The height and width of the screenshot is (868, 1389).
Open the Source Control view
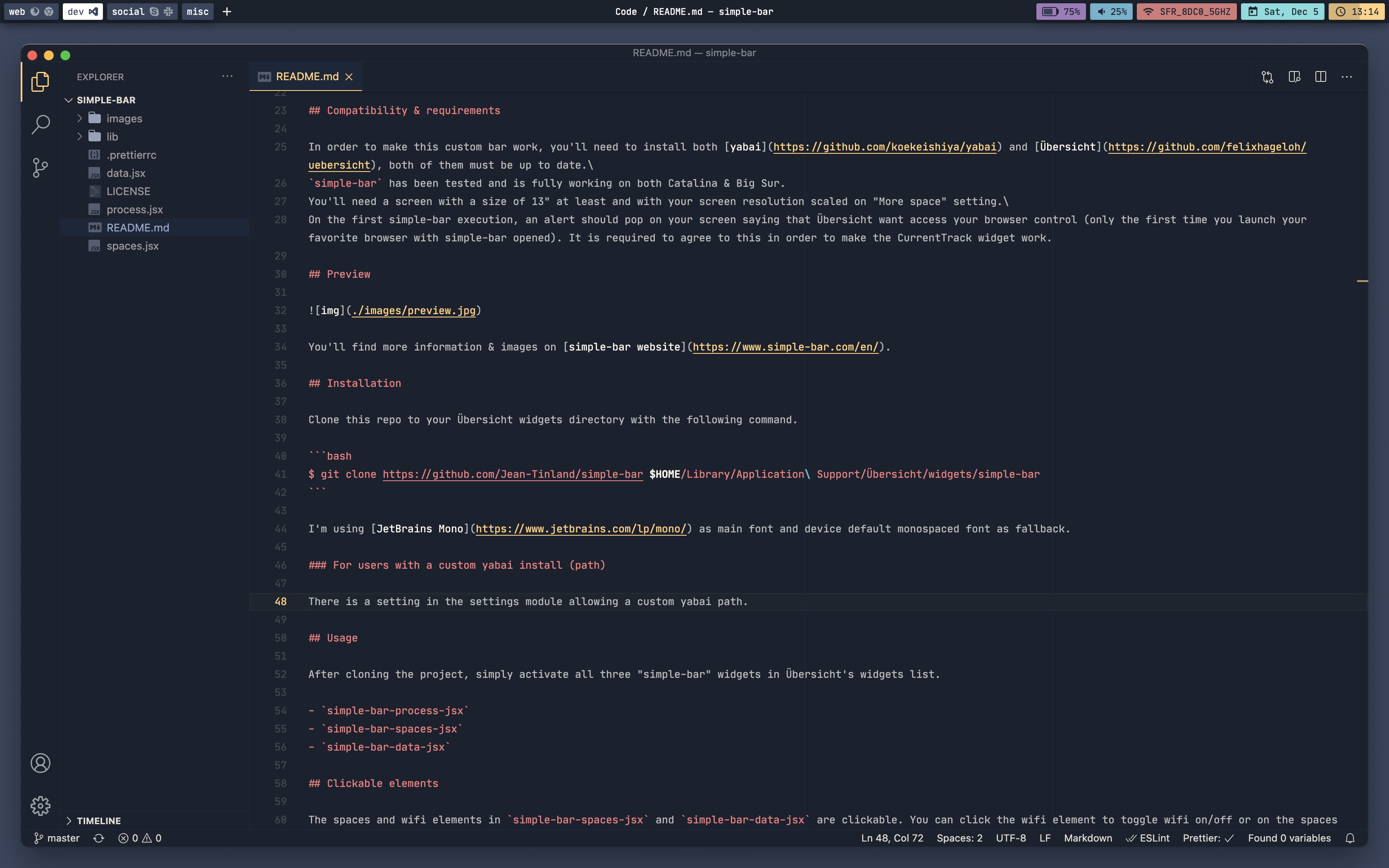pyautogui.click(x=40, y=168)
